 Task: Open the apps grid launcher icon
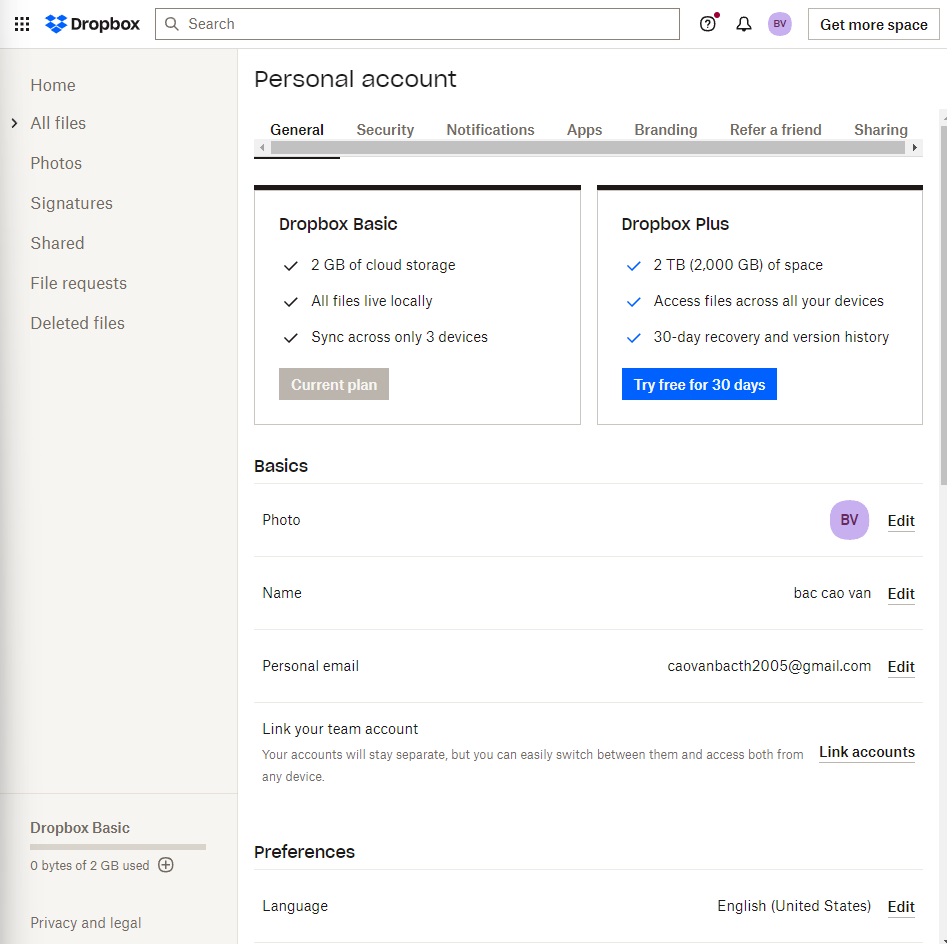(22, 24)
